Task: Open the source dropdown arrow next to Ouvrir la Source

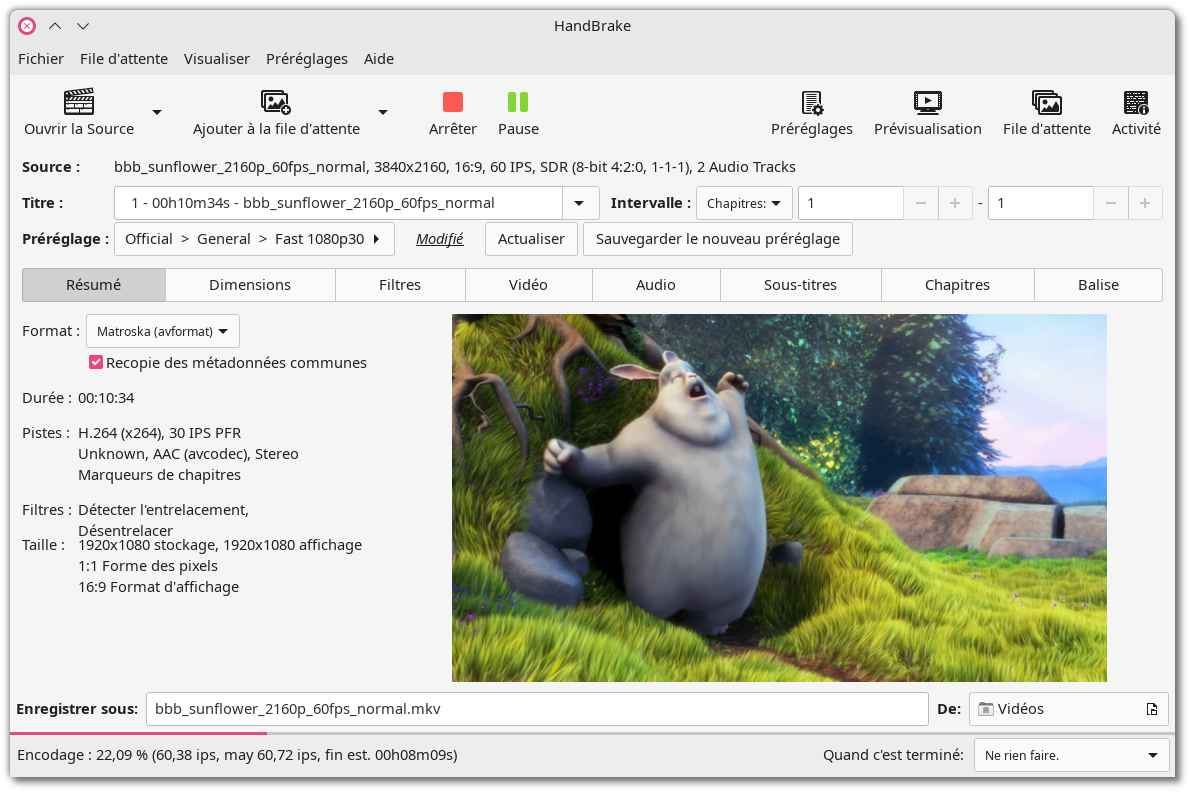Action: click(156, 112)
